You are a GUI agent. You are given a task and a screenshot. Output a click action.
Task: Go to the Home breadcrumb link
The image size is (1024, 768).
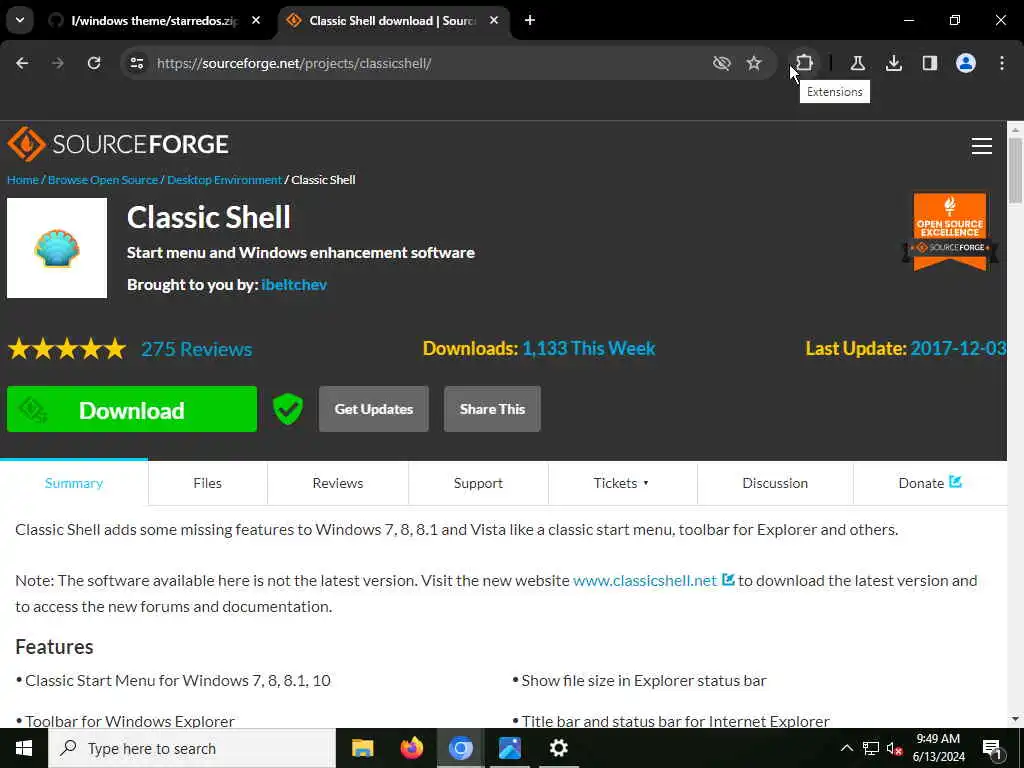[23, 180]
